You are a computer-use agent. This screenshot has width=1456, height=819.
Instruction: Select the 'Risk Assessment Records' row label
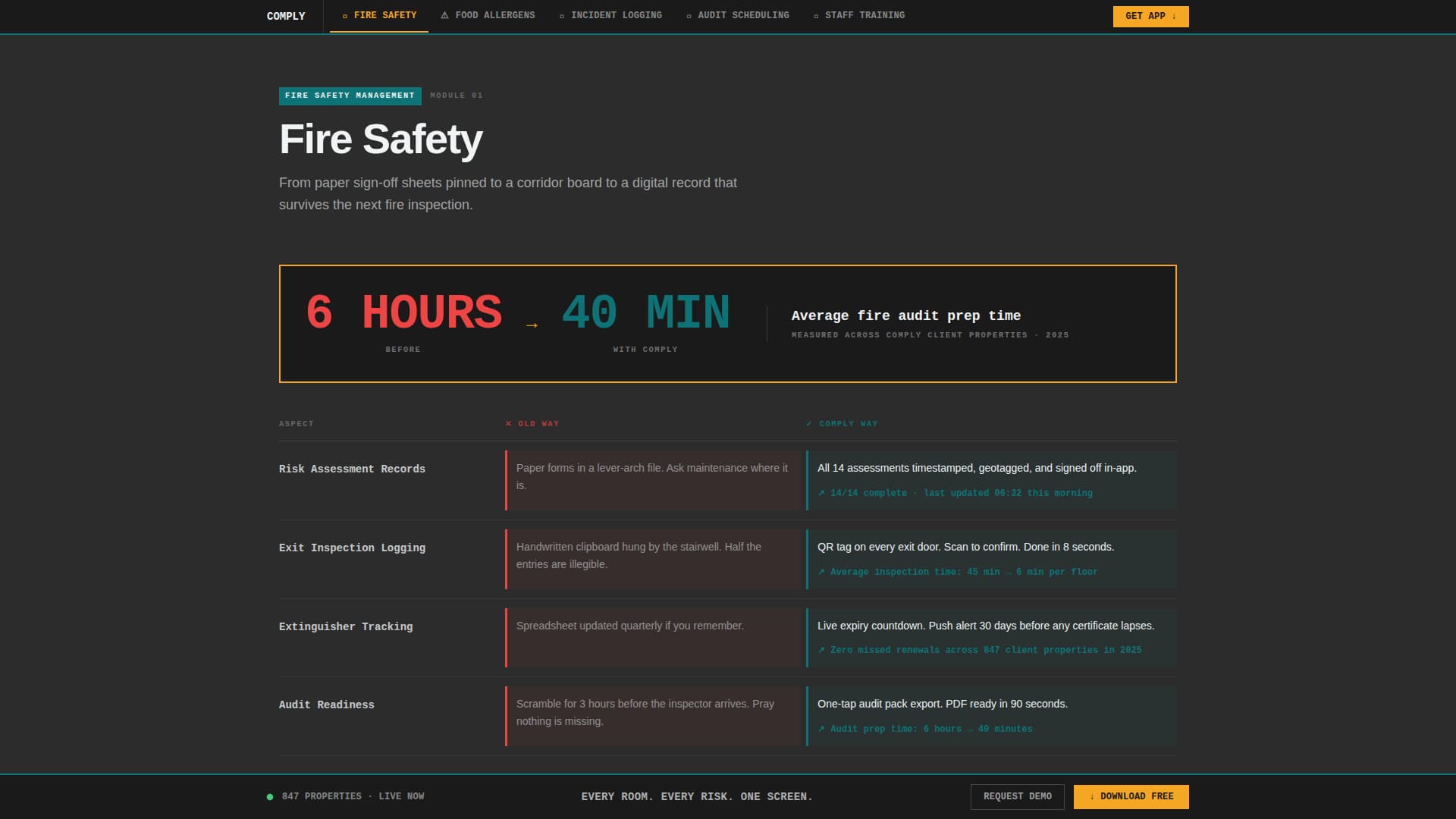(352, 469)
